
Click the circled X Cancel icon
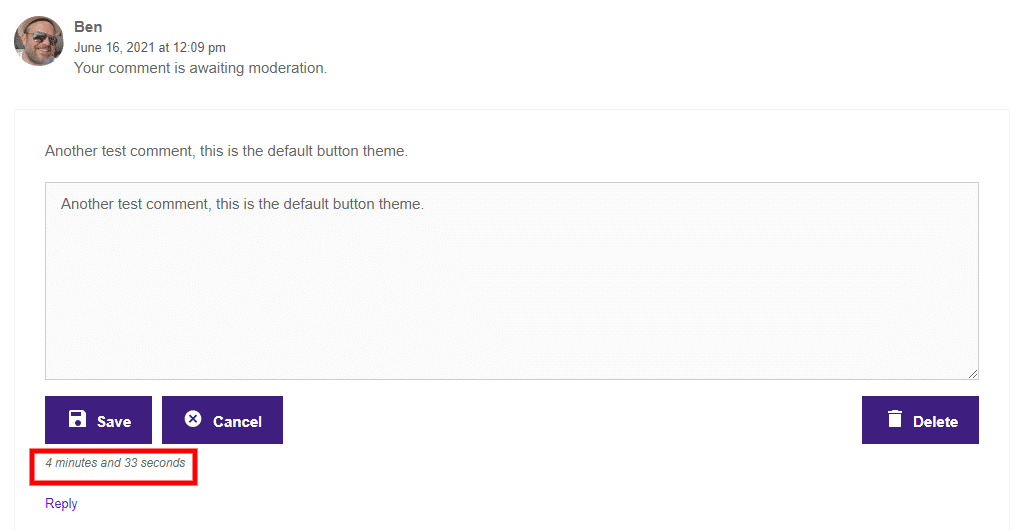pos(193,419)
